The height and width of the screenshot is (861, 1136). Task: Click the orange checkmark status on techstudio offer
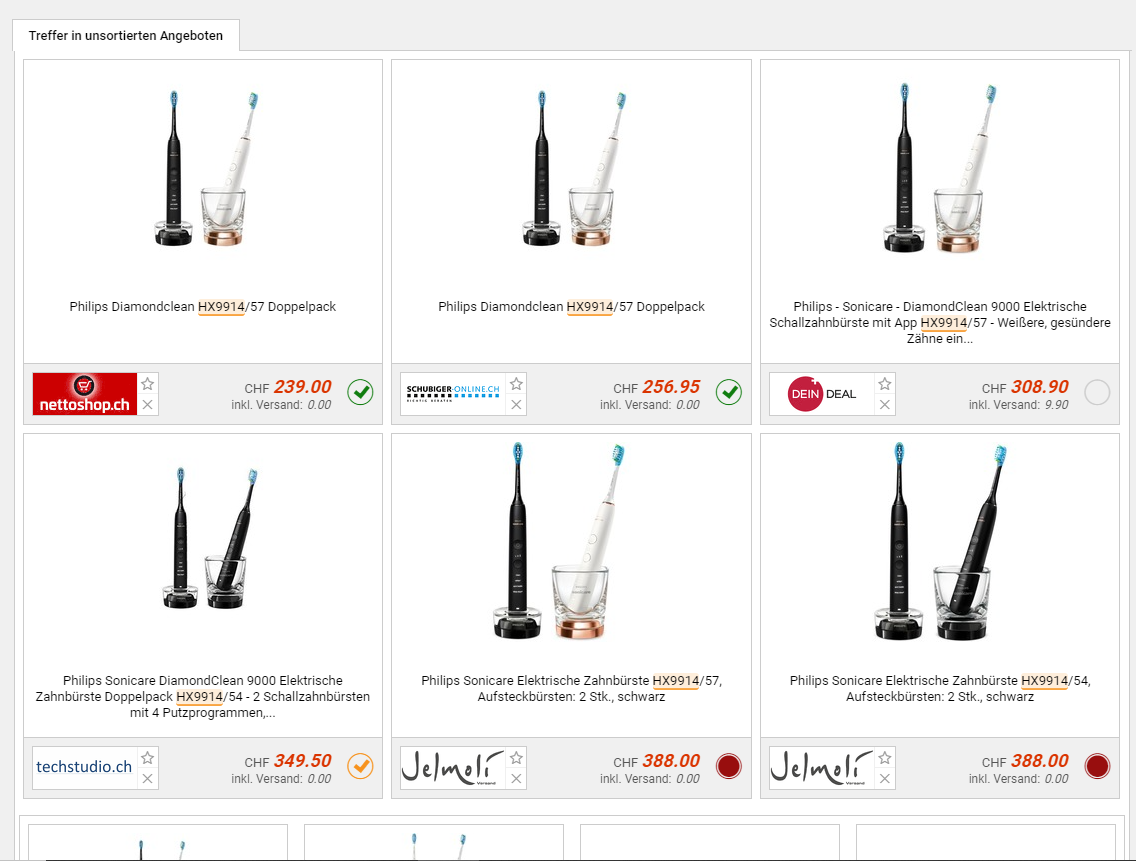point(360,766)
